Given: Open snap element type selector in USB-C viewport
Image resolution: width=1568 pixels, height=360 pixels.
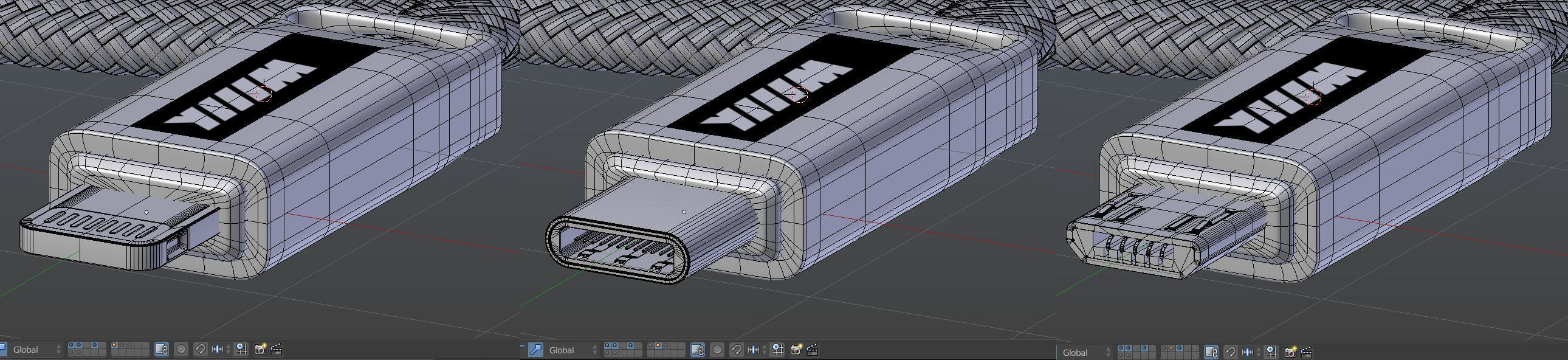Looking at the screenshot, I should (x=757, y=350).
